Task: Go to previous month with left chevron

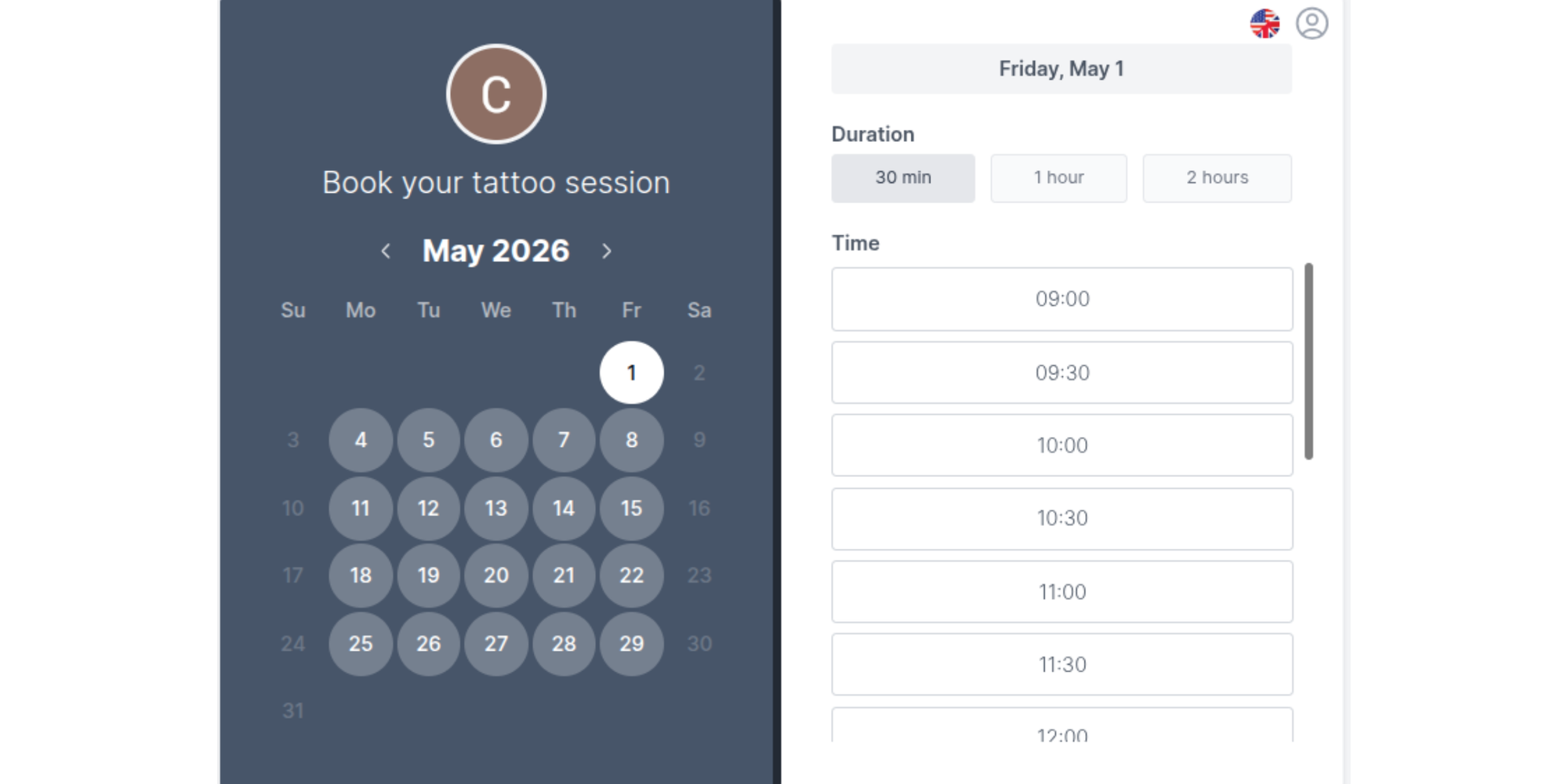Action: click(386, 252)
